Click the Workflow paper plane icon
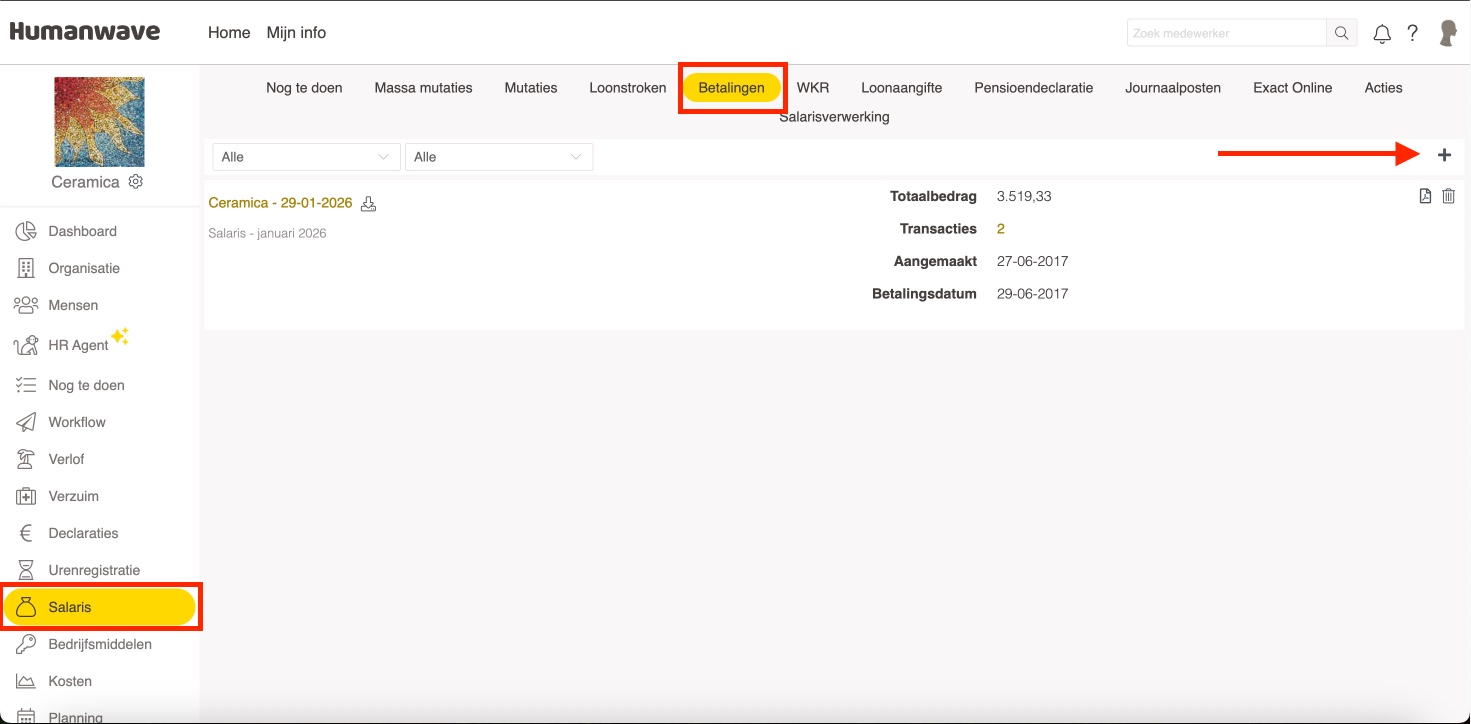This screenshot has width=1471, height=724. (x=26, y=422)
